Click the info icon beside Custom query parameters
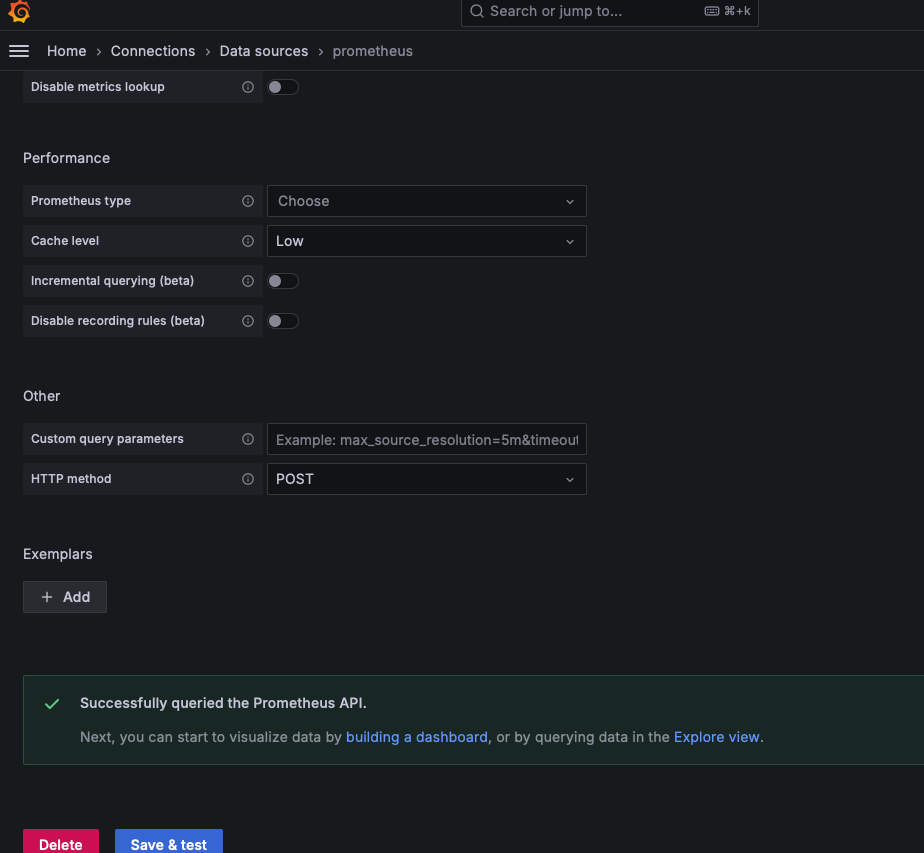924x853 pixels. (x=247, y=439)
